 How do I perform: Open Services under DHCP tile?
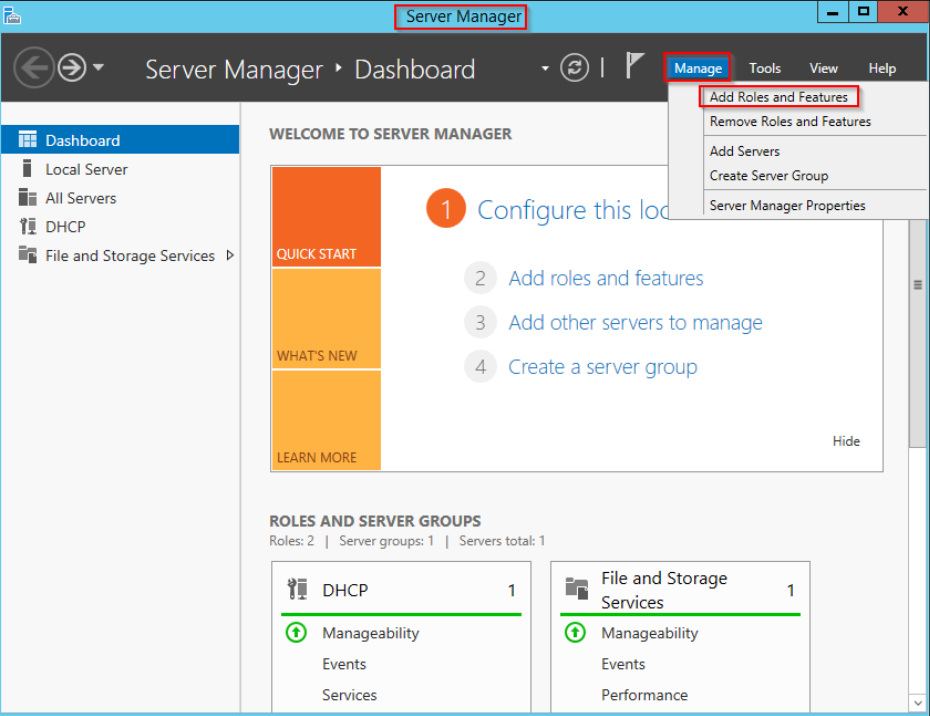coord(349,695)
